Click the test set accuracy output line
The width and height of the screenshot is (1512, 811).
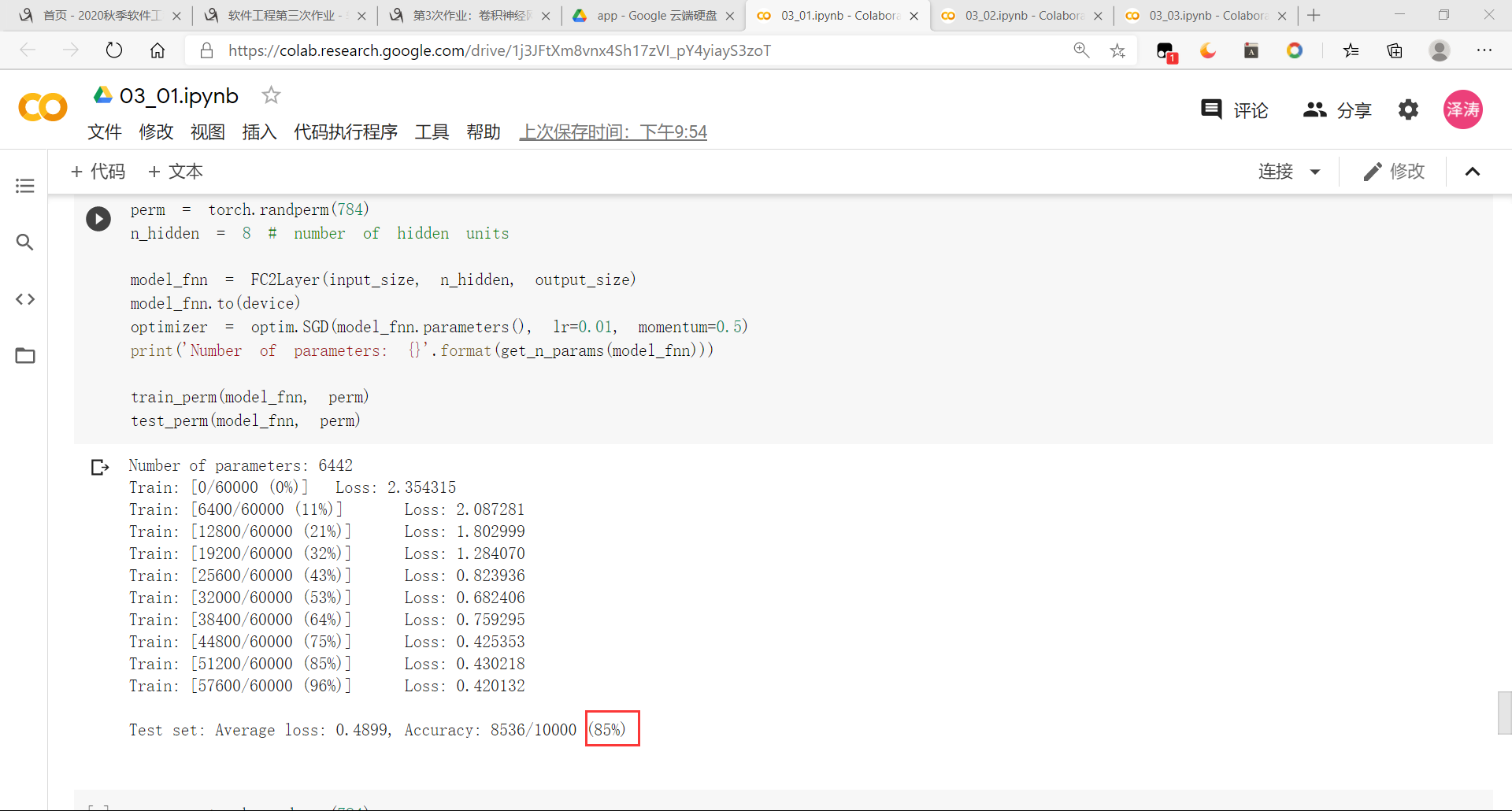377,730
